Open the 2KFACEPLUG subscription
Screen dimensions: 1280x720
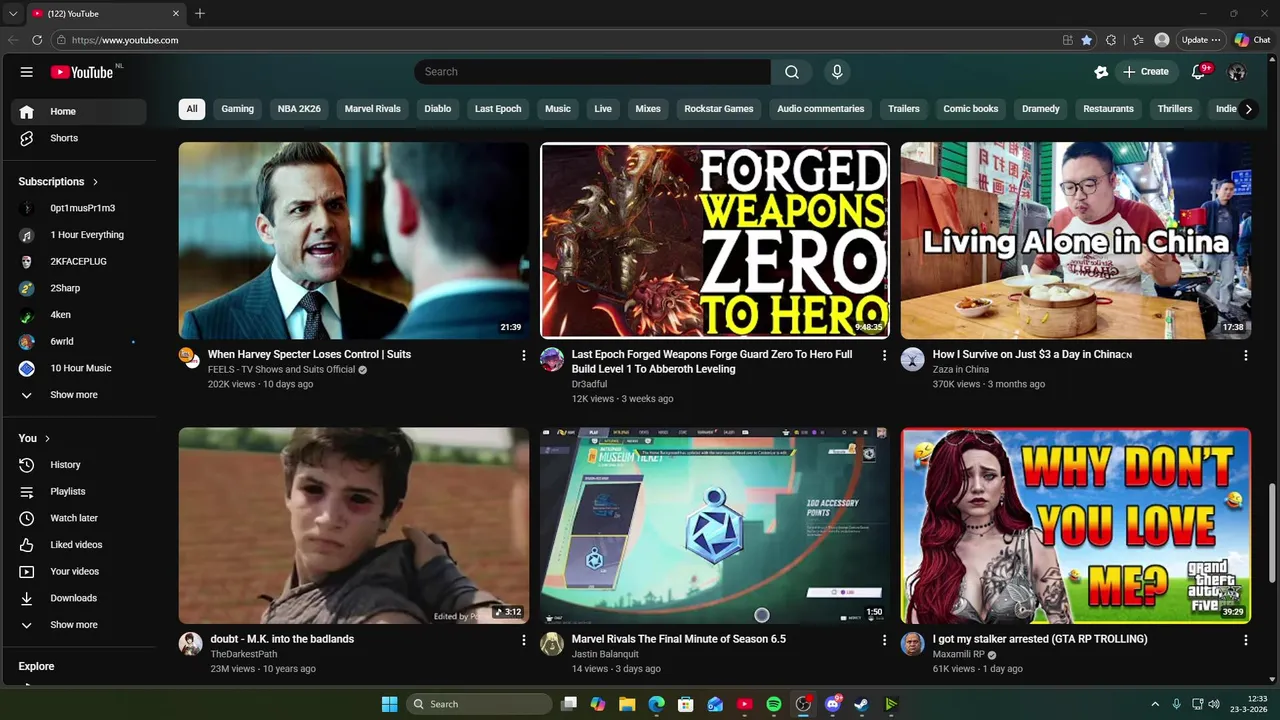pyautogui.click(x=78, y=262)
